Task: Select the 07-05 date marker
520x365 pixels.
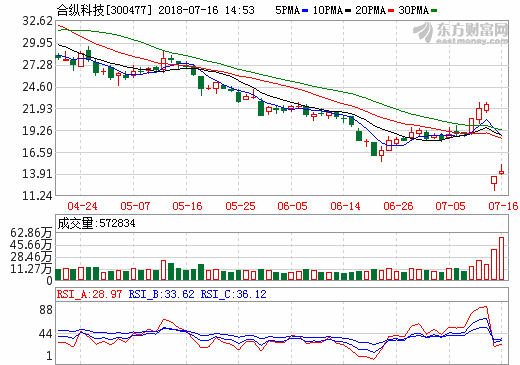Action: (x=450, y=206)
